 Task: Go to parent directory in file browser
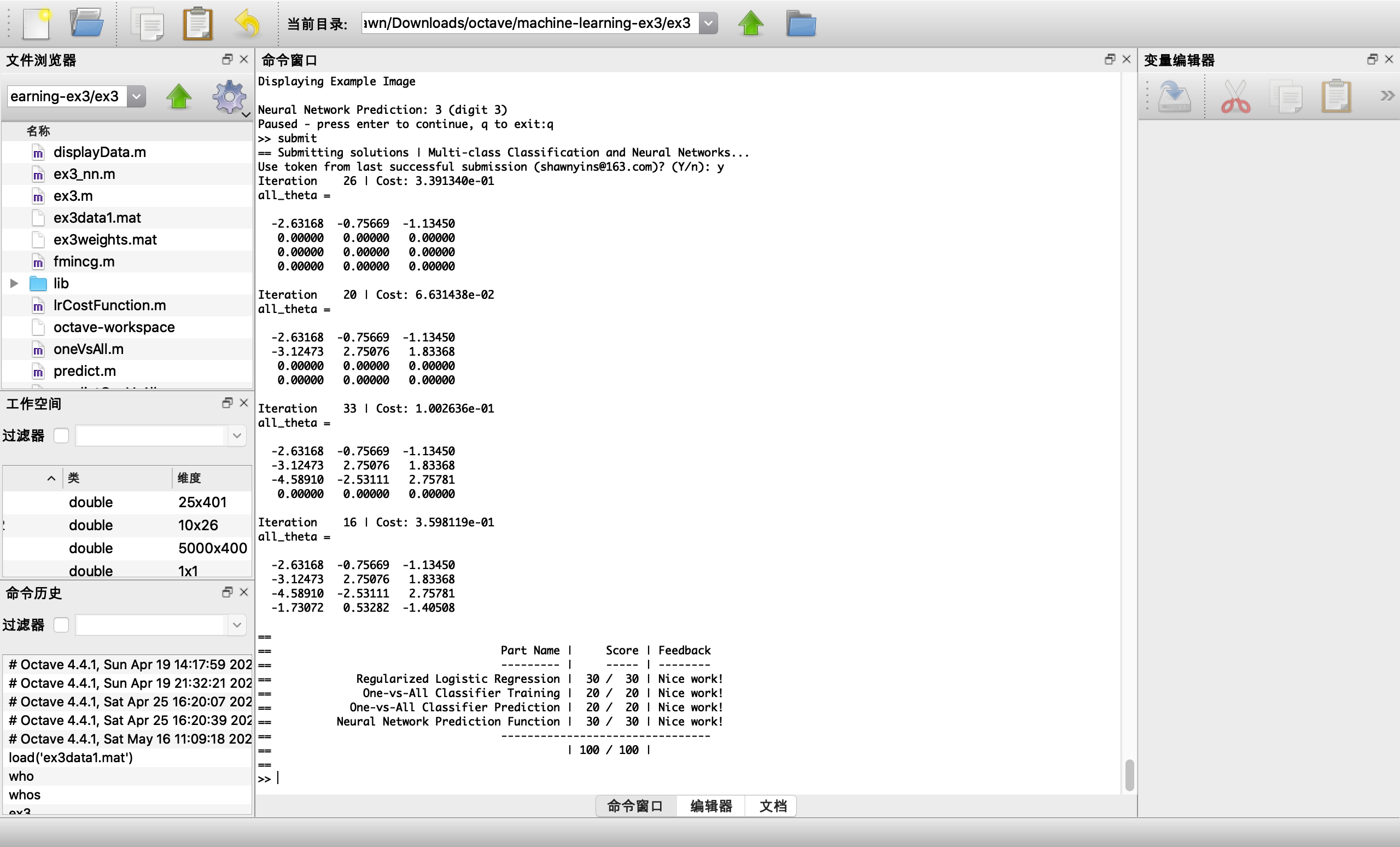click(x=179, y=96)
